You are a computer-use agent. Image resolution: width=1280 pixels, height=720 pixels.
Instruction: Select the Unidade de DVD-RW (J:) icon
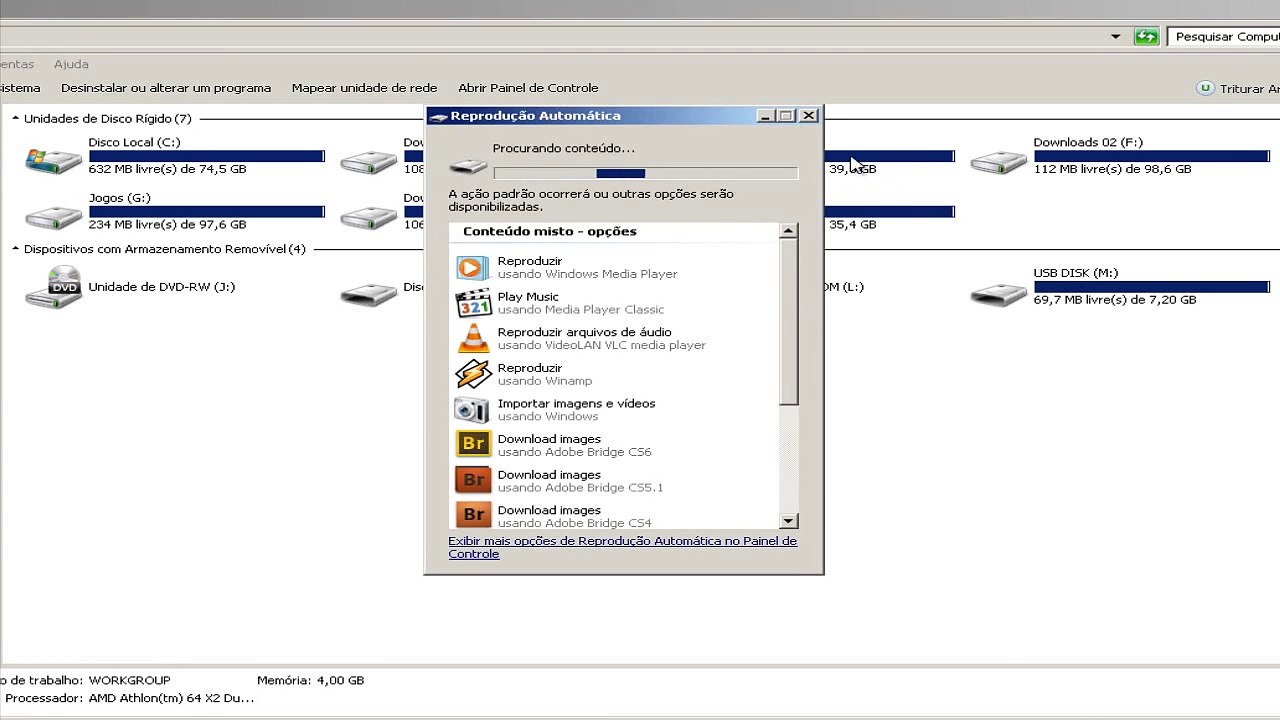(53, 288)
